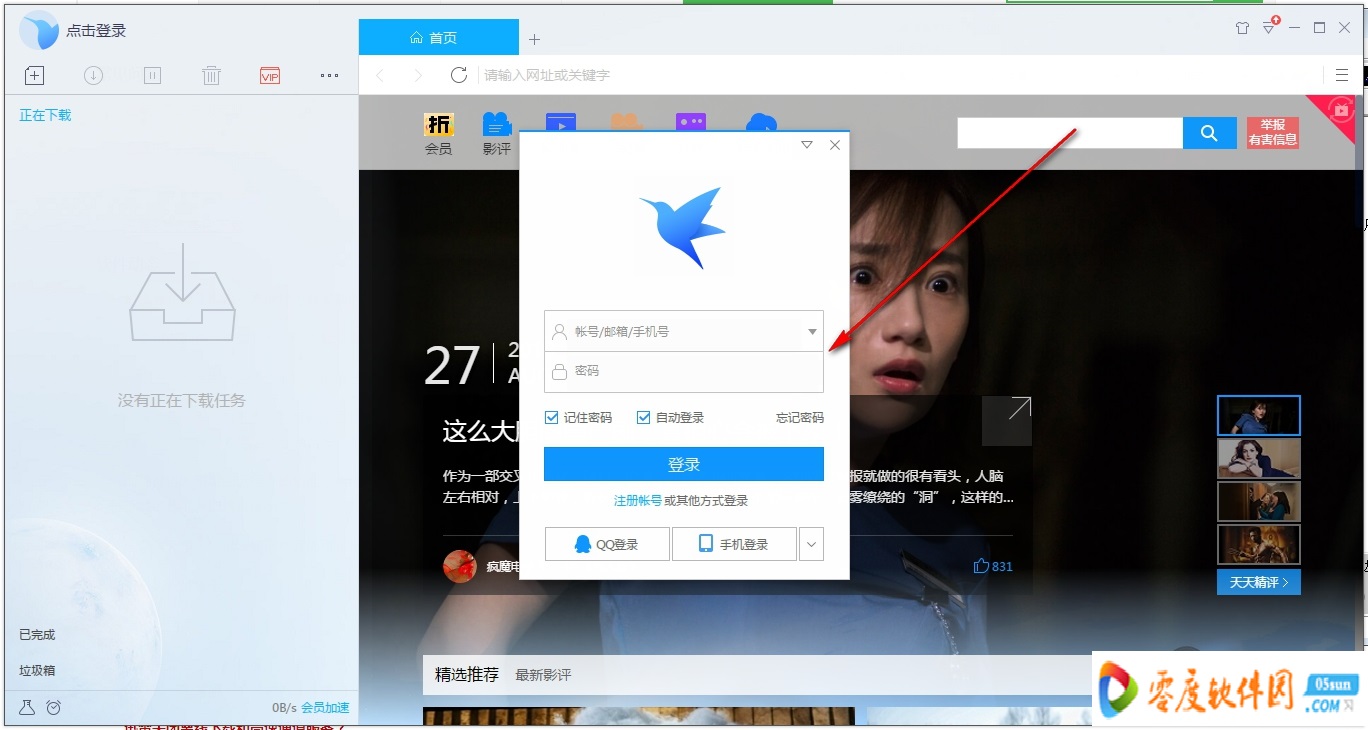Click the 天天精评 button
This screenshot has width=1368, height=730.
coord(1259,582)
